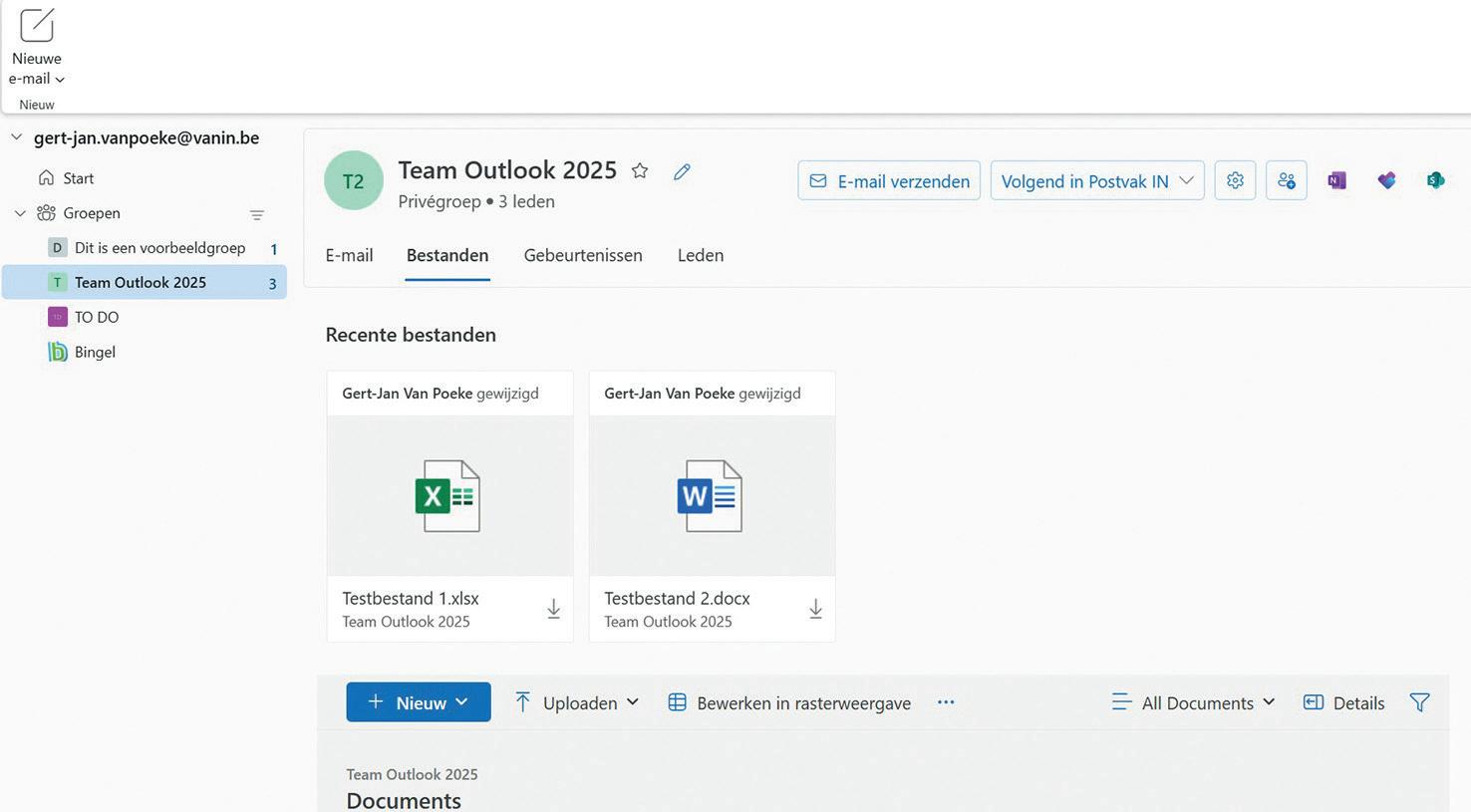Open the Viva Engage icon

click(1386, 180)
